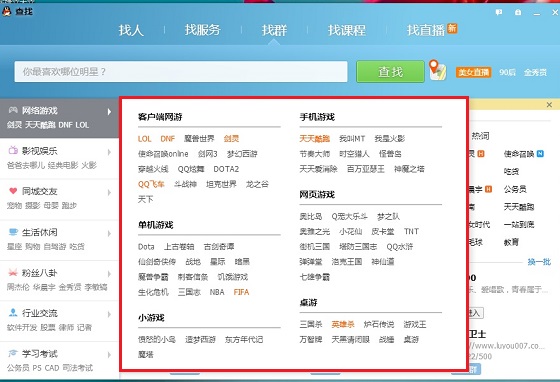
Task: Click the heart icon beside 同城交友
Action: (13, 191)
